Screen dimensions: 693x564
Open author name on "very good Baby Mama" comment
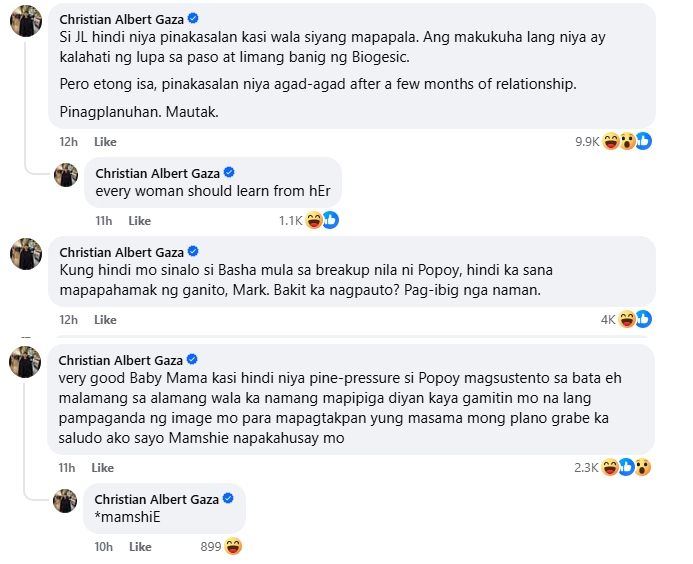[x=121, y=360]
